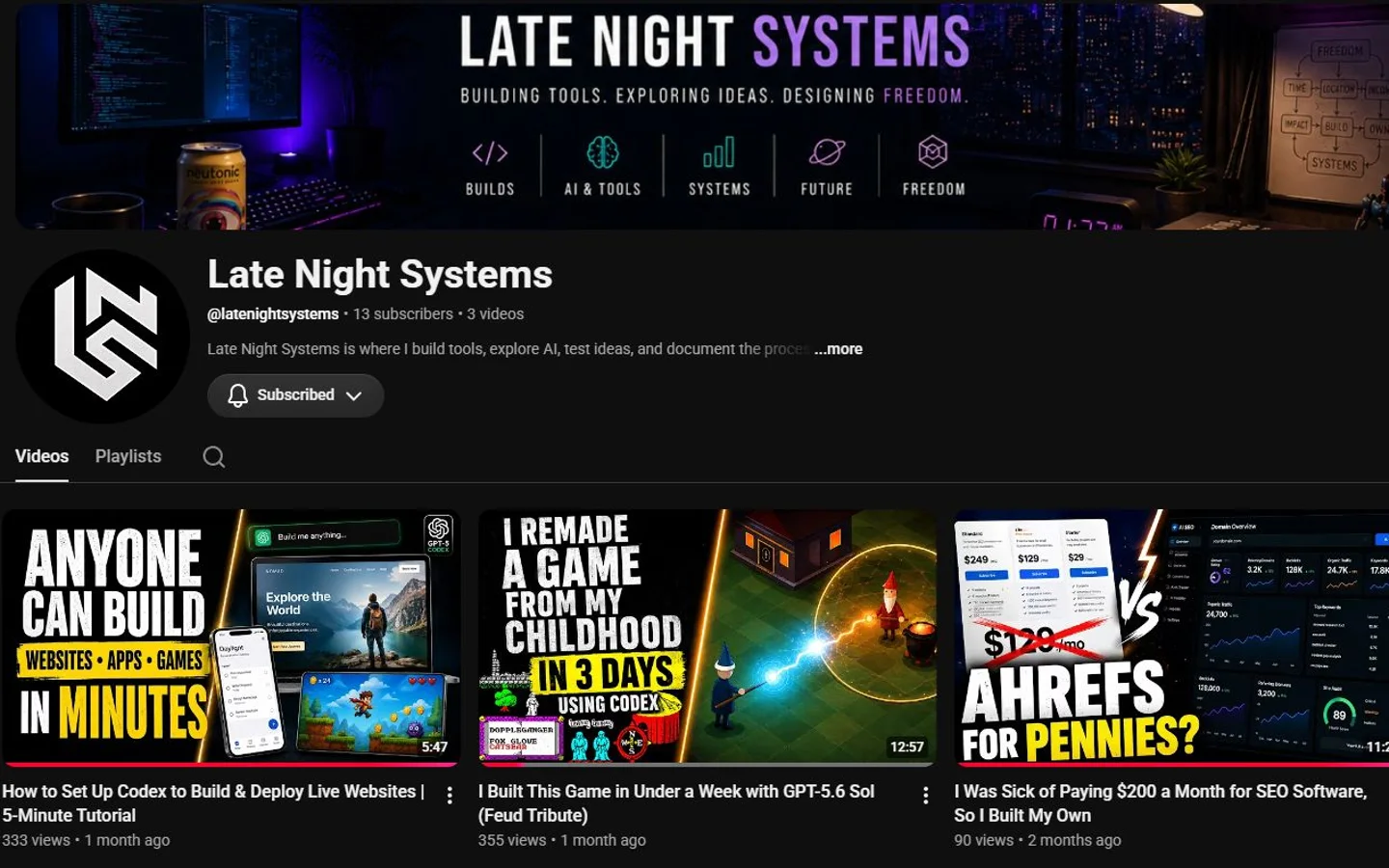
Task: Open the 'I Built This Game' video title
Action: (x=676, y=802)
